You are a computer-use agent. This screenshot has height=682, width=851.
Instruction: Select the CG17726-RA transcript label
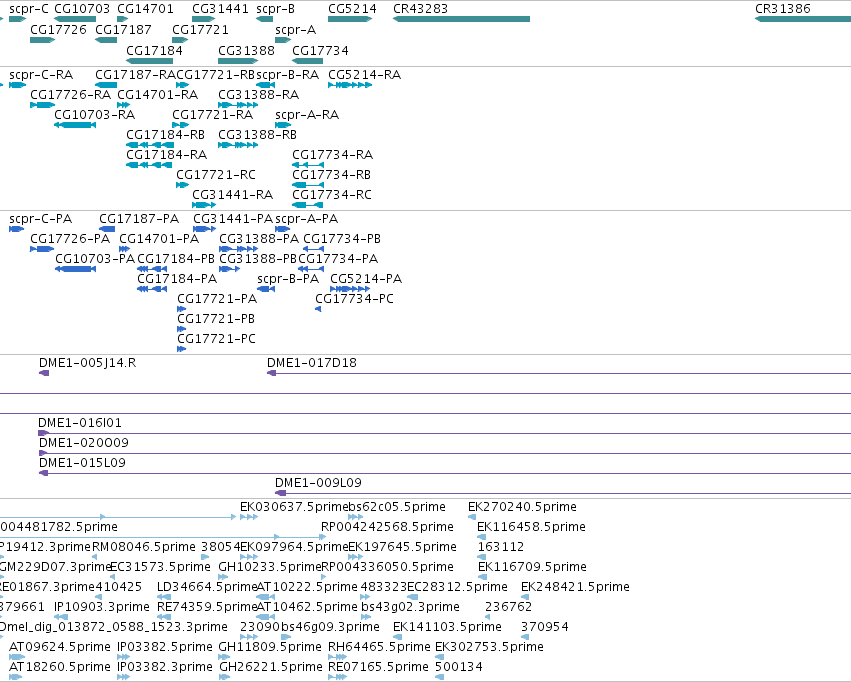click(x=71, y=95)
